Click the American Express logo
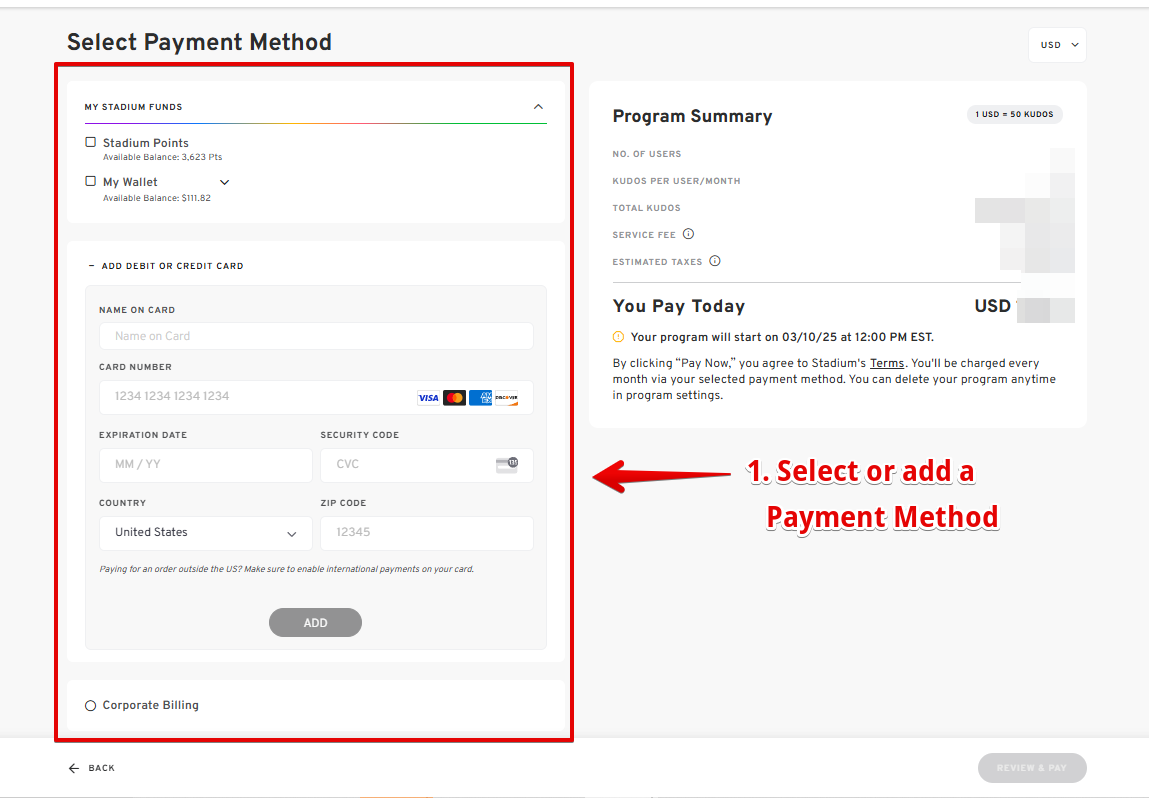The image size is (1149, 798). [x=480, y=398]
